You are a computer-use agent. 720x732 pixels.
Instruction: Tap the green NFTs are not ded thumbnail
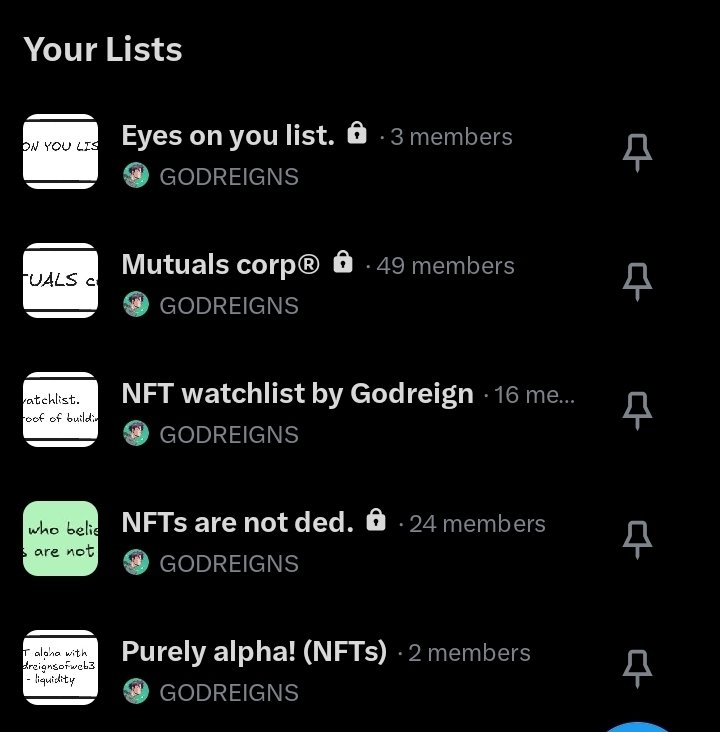pyautogui.click(x=60, y=539)
